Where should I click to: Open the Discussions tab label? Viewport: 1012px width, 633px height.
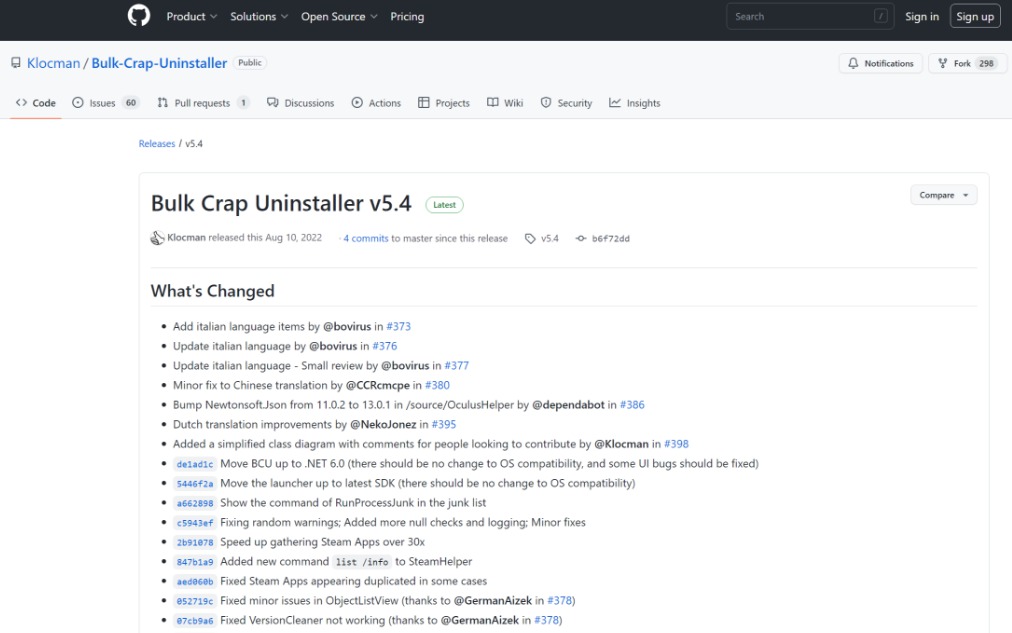tap(309, 103)
